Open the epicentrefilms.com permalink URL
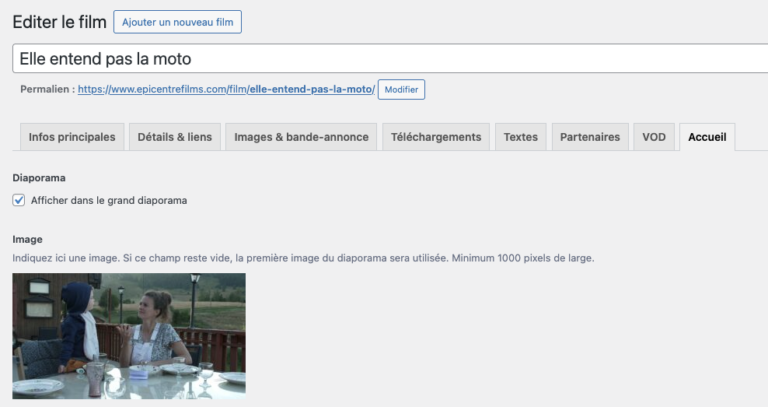Viewport: 768px width, 407px height. (226, 90)
